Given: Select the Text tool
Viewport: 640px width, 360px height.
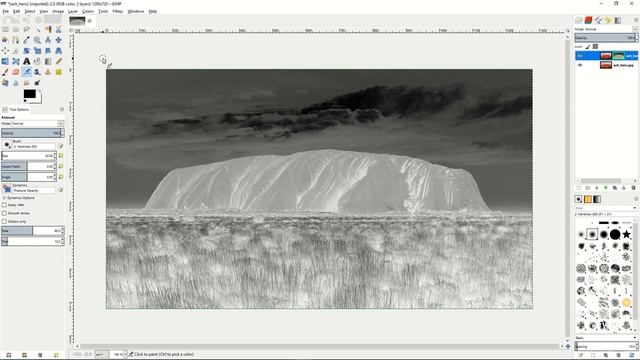Looking at the screenshot, I should click(x=27, y=61).
